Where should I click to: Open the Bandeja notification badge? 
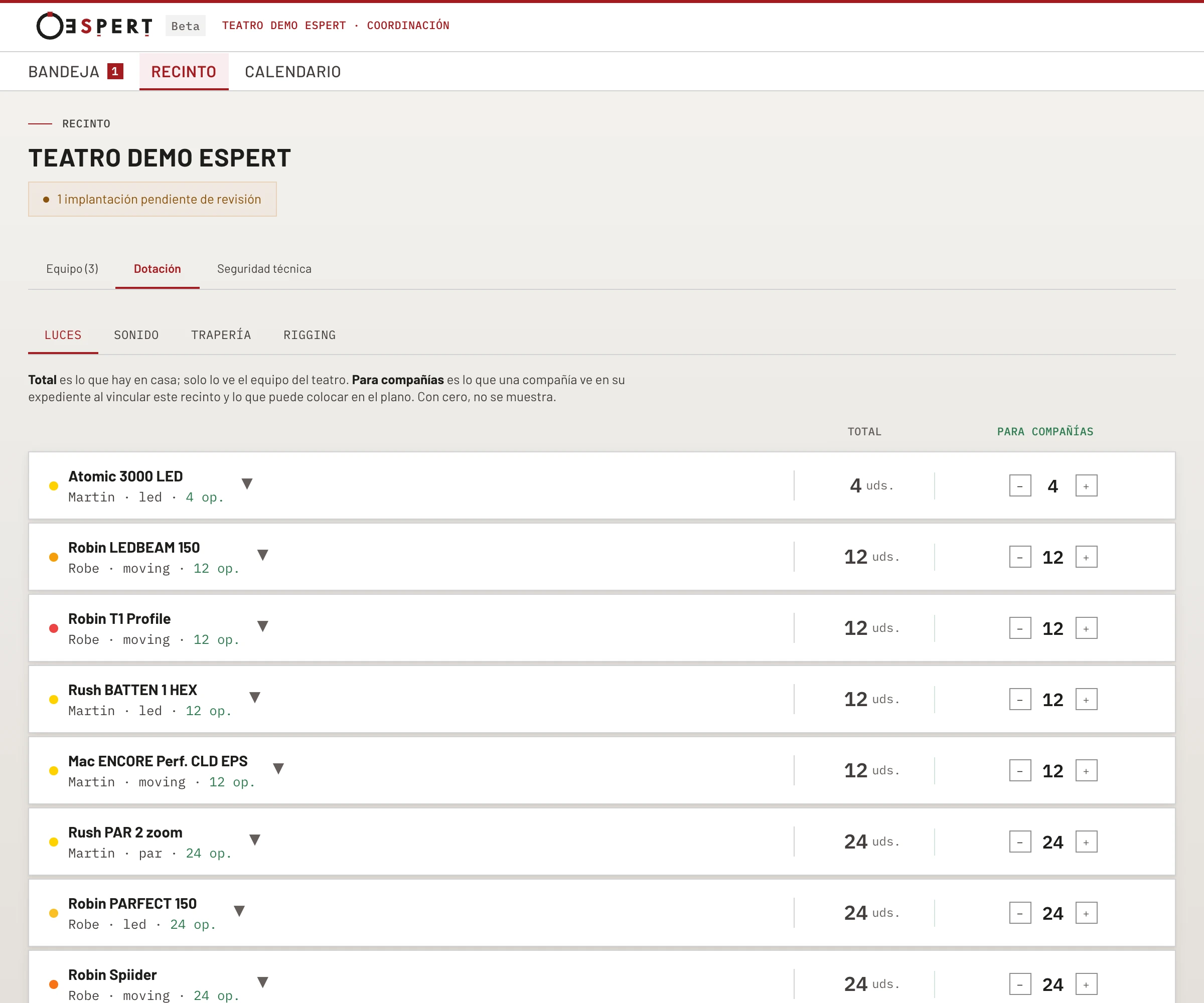(x=115, y=71)
